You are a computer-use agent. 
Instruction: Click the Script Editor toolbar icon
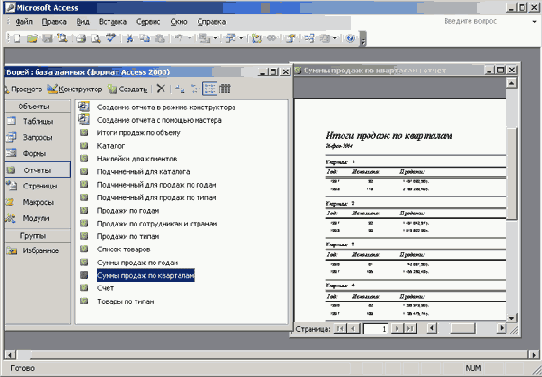tap(272, 39)
